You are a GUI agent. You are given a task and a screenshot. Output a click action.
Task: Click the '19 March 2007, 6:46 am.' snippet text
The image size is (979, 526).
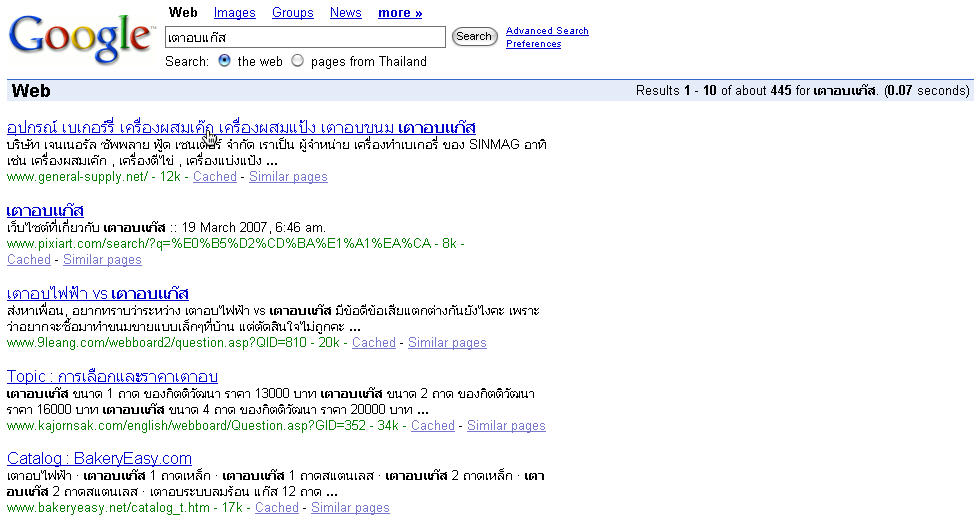253,227
